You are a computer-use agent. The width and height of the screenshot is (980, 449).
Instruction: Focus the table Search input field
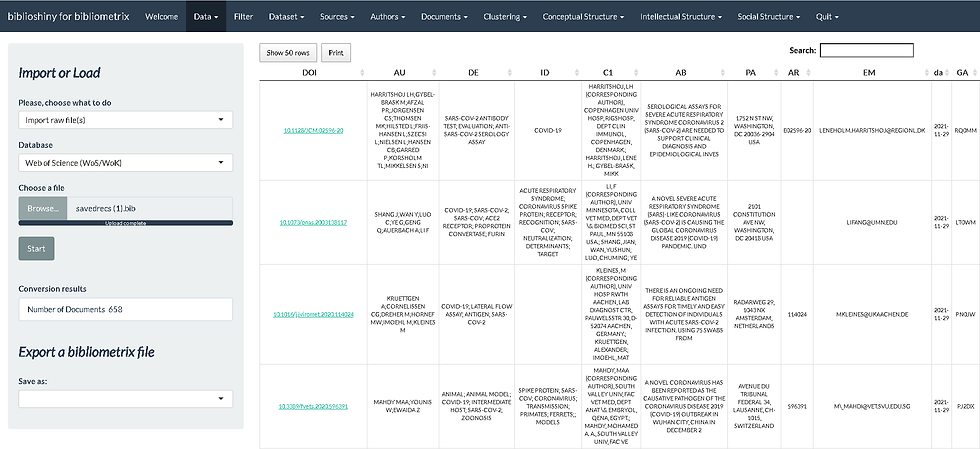pos(866,50)
